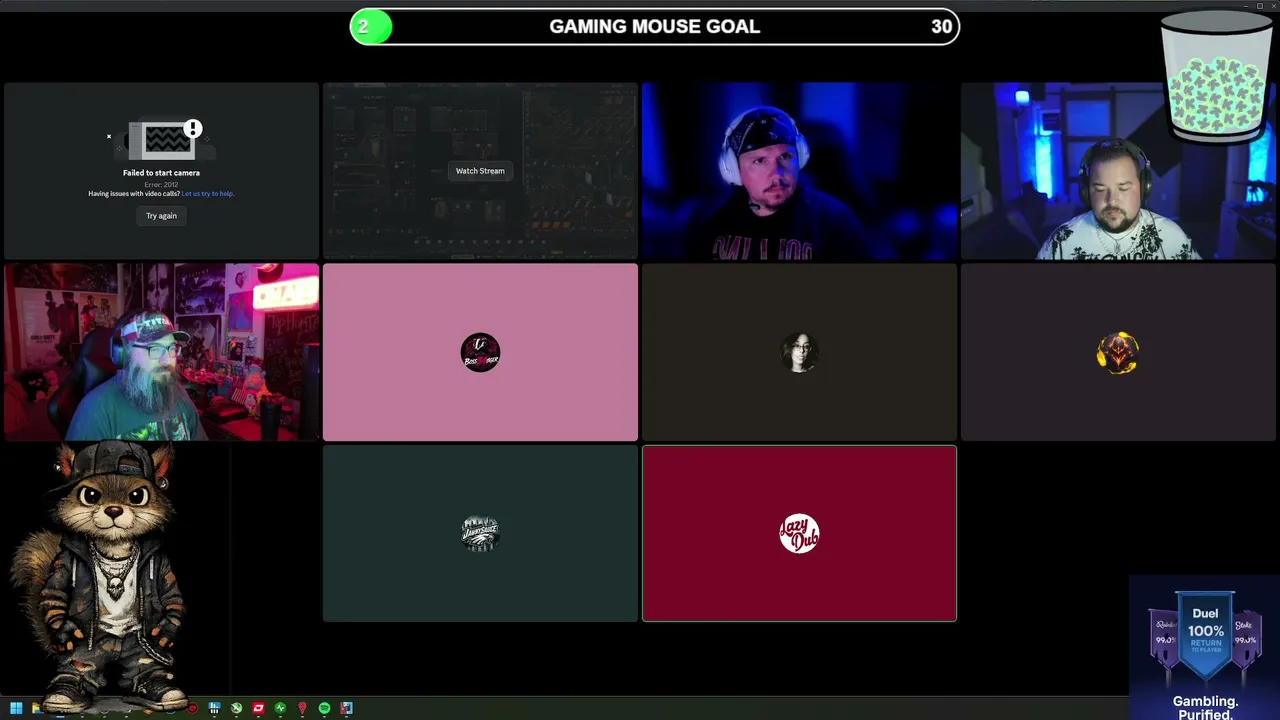Select the bearded streamer video tile
This screenshot has width=1280, height=720.
[x=161, y=352]
